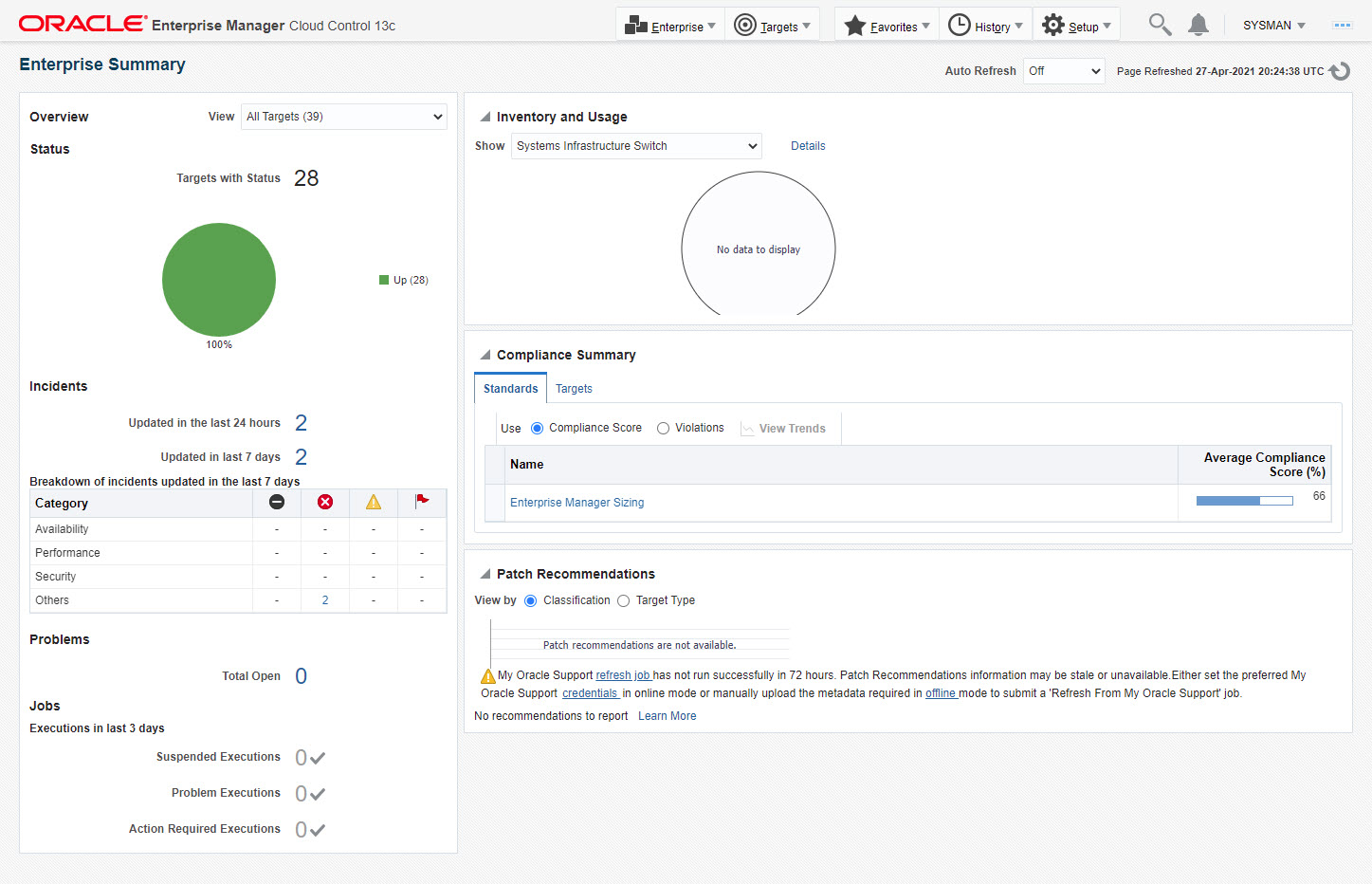The image size is (1372, 884).
Task: Click the Security category row label
Action: [x=55, y=577]
